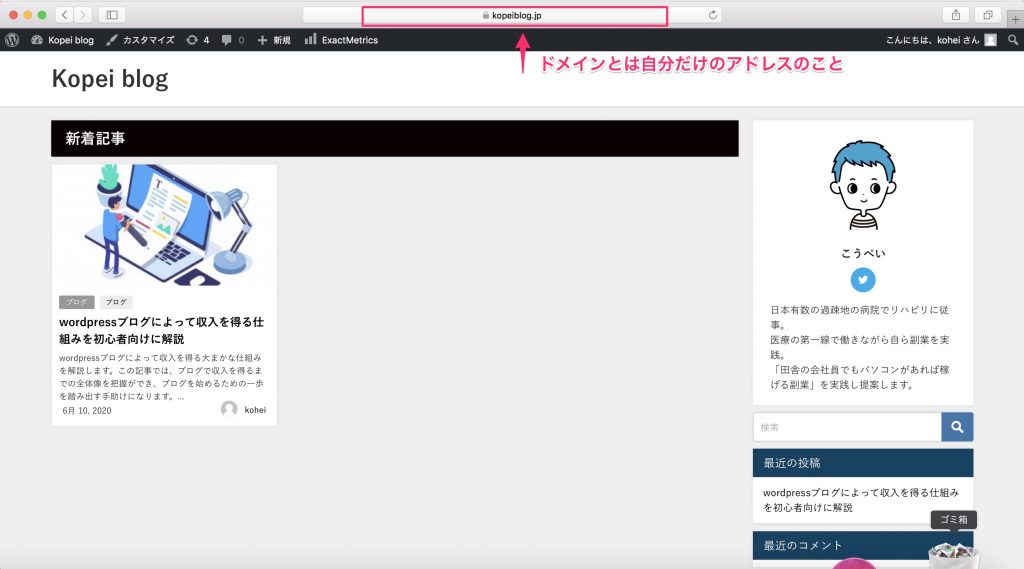The width and height of the screenshot is (1024, 569).
Task: Open the カスタマイズ customizer link
Action: click(x=140, y=40)
